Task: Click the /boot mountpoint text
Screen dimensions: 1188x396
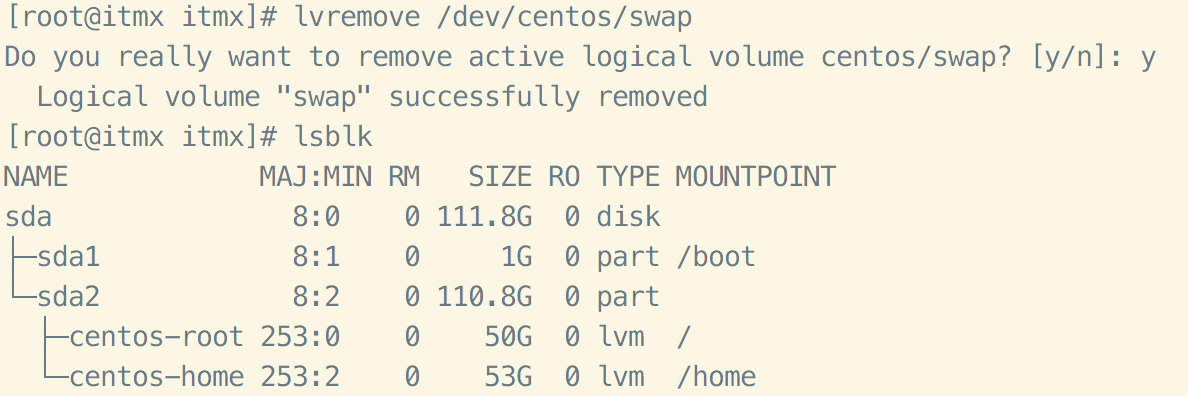Action: [x=716, y=257]
